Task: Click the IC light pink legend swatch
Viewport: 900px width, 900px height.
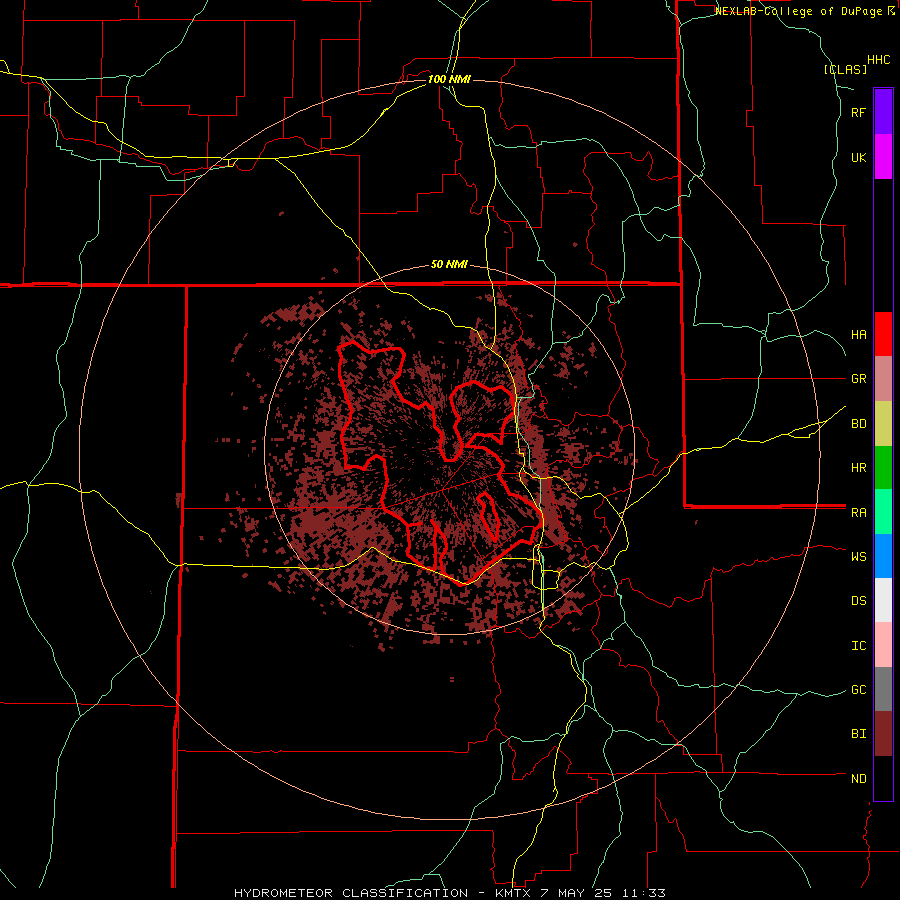Action: tap(883, 645)
